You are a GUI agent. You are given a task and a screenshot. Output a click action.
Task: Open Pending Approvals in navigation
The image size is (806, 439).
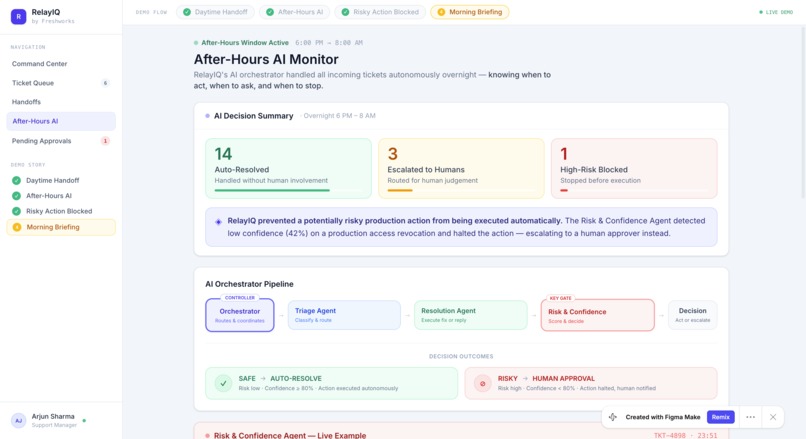pyautogui.click(x=61, y=141)
